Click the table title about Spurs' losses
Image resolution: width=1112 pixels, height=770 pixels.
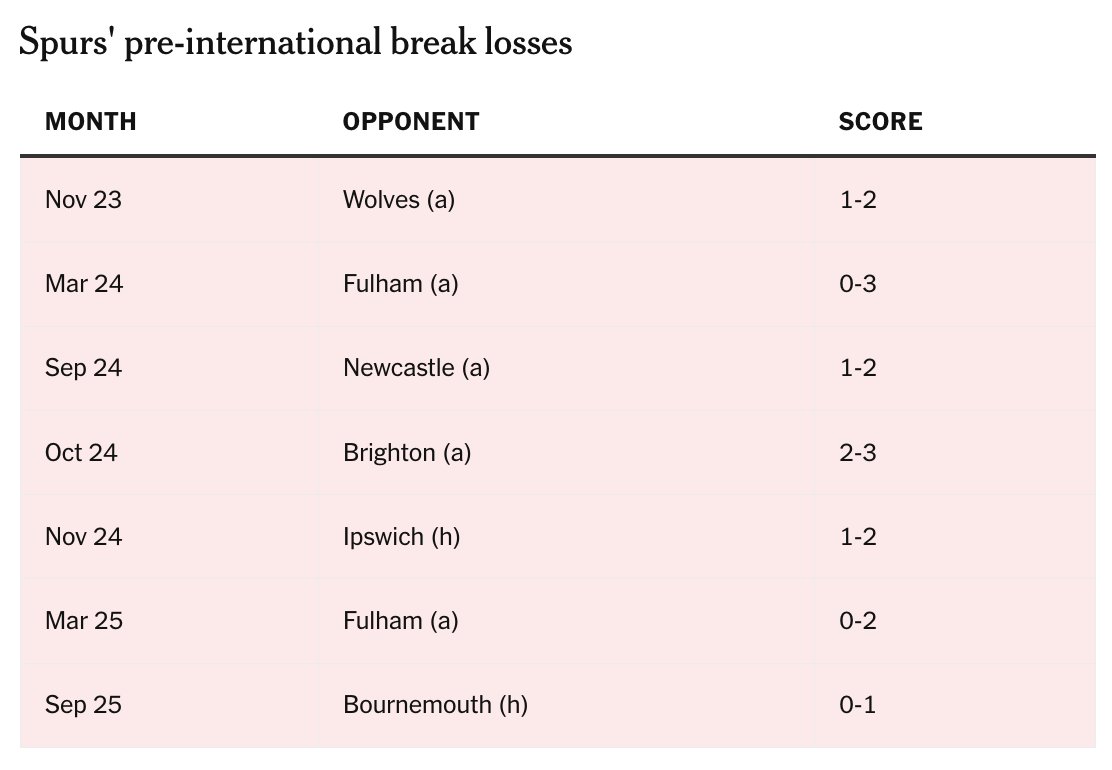[296, 43]
